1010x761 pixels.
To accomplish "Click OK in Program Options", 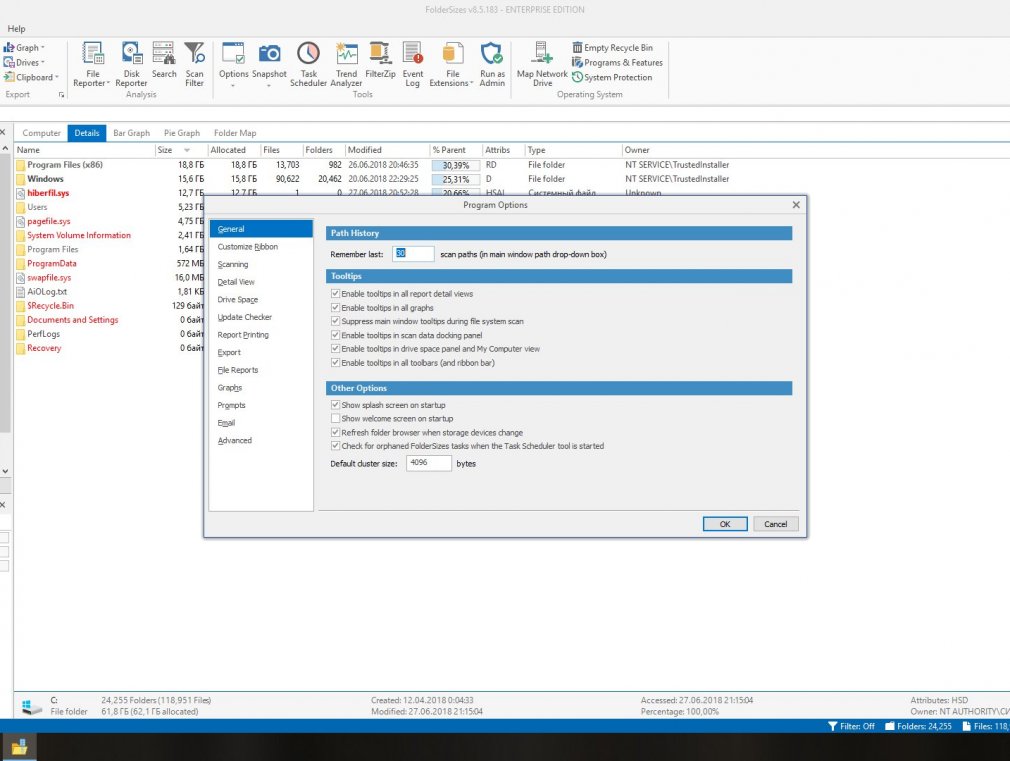I will (x=725, y=524).
